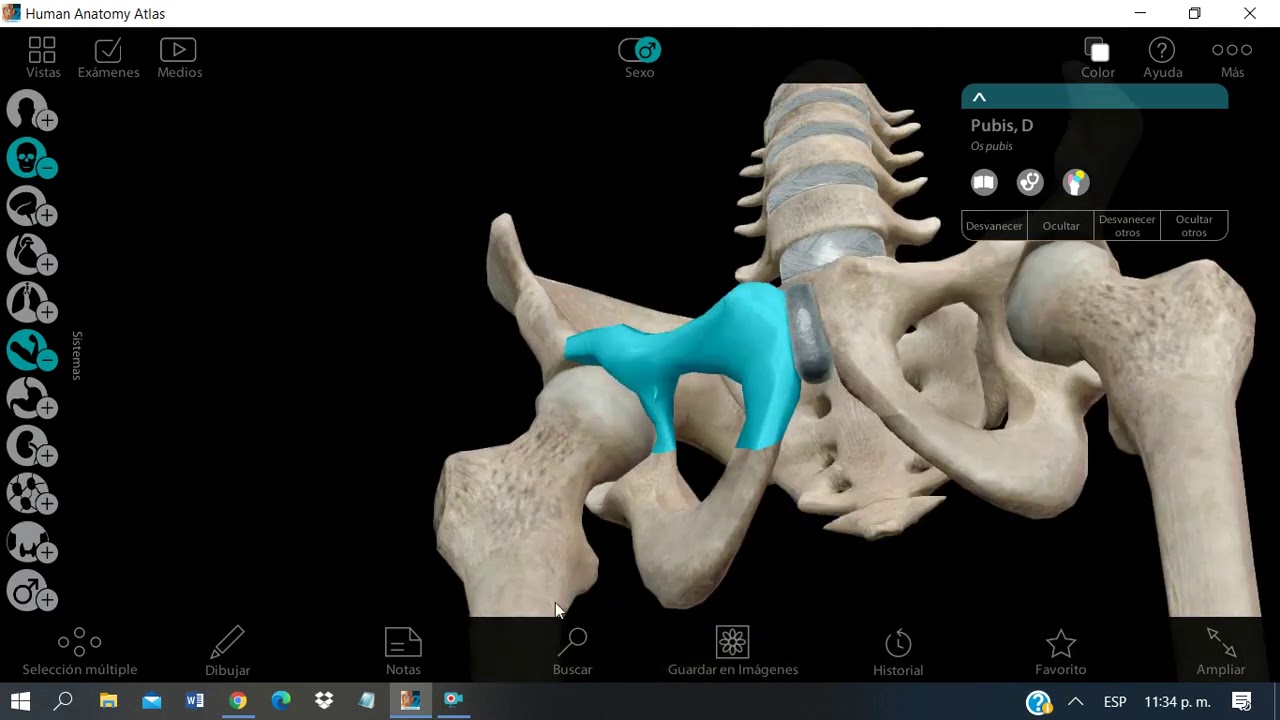Toggle the integumentary head silhouette system
The image size is (1280, 720).
click(30, 110)
